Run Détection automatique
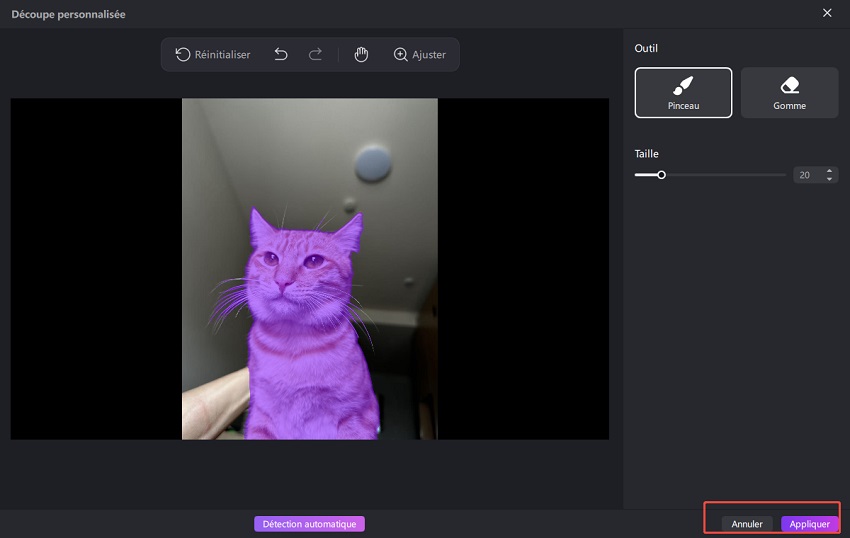Viewport: 850px width, 538px height. [310, 524]
